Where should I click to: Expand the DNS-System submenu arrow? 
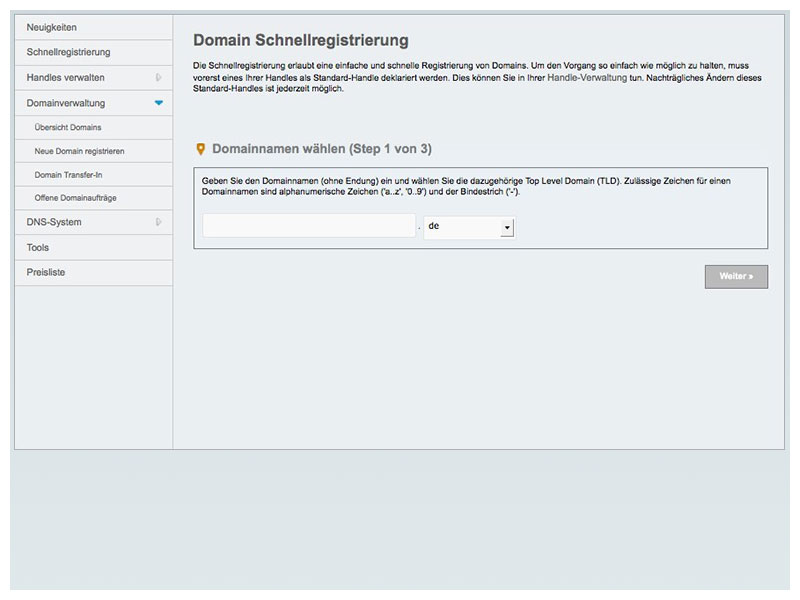(x=159, y=222)
